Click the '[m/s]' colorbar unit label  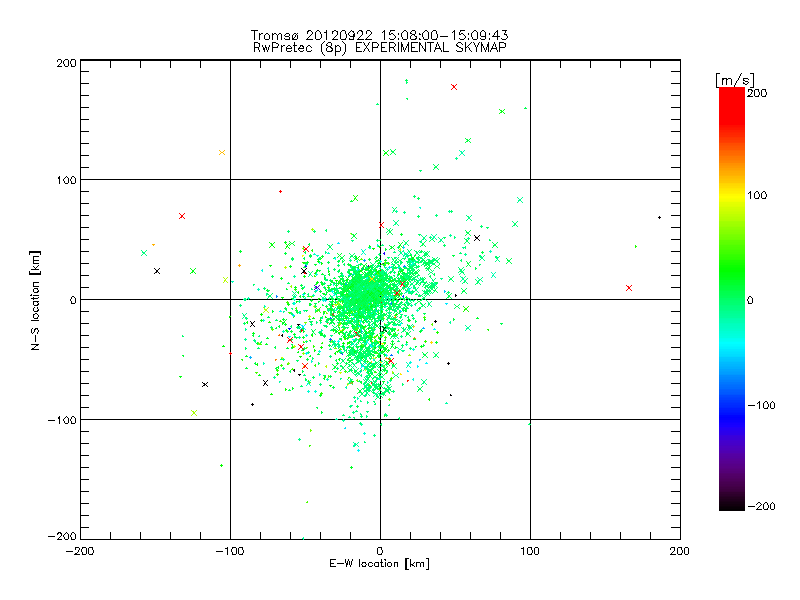(735, 80)
